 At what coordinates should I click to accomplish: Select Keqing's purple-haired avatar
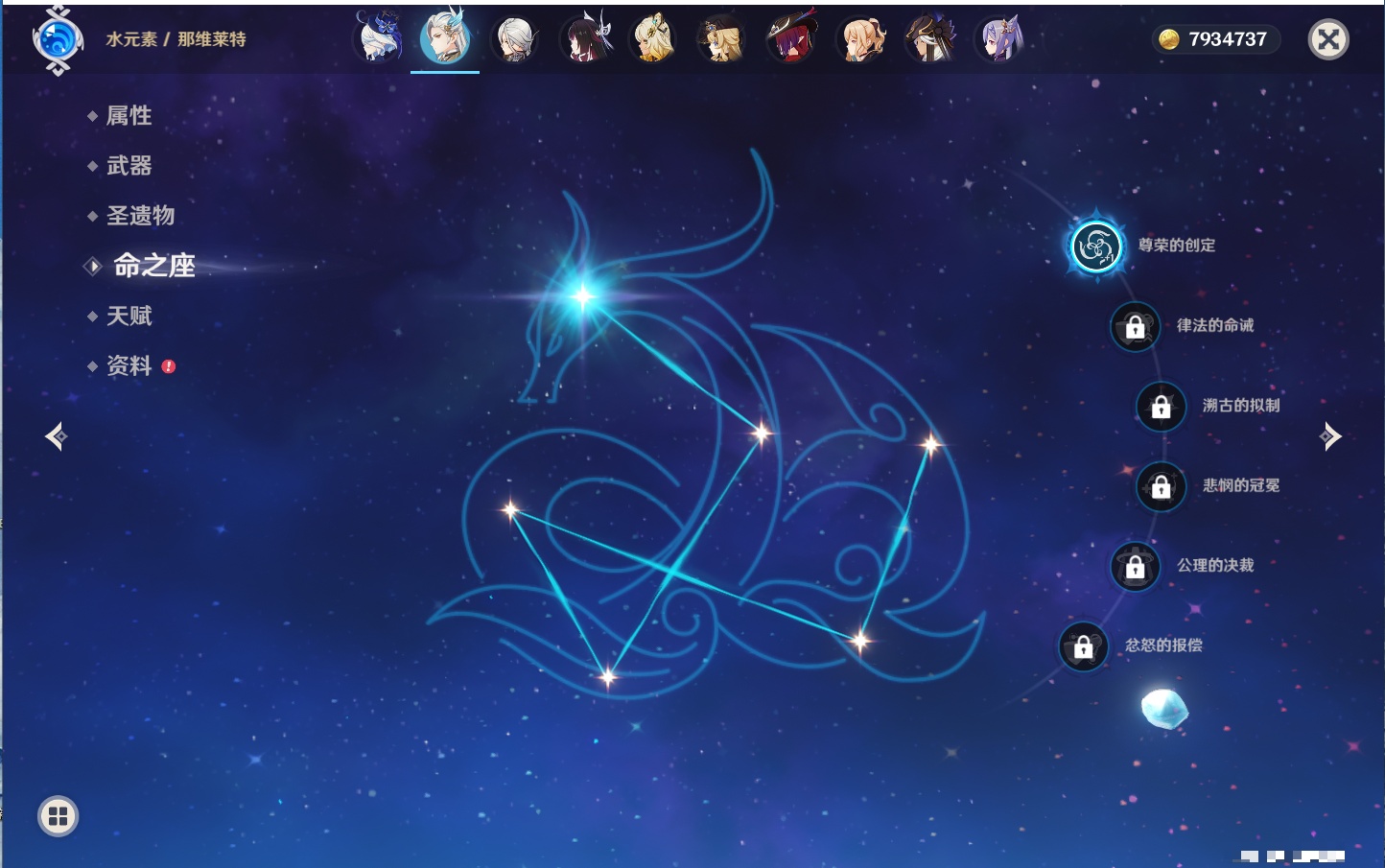[998, 39]
